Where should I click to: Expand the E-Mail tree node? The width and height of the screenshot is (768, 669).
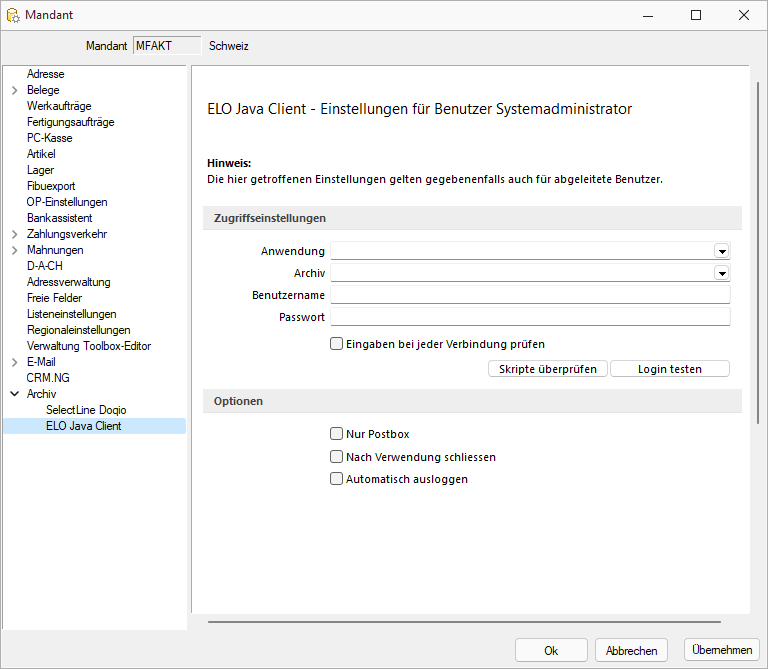[x=15, y=362]
